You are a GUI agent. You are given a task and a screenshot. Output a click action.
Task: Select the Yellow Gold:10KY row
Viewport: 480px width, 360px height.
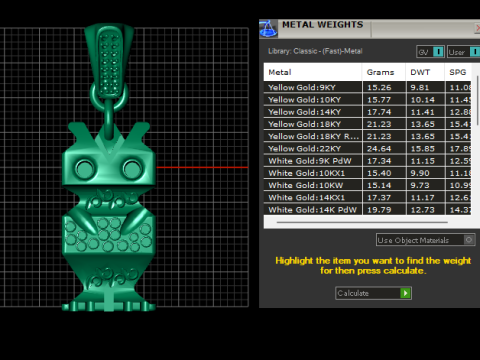click(x=367, y=100)
